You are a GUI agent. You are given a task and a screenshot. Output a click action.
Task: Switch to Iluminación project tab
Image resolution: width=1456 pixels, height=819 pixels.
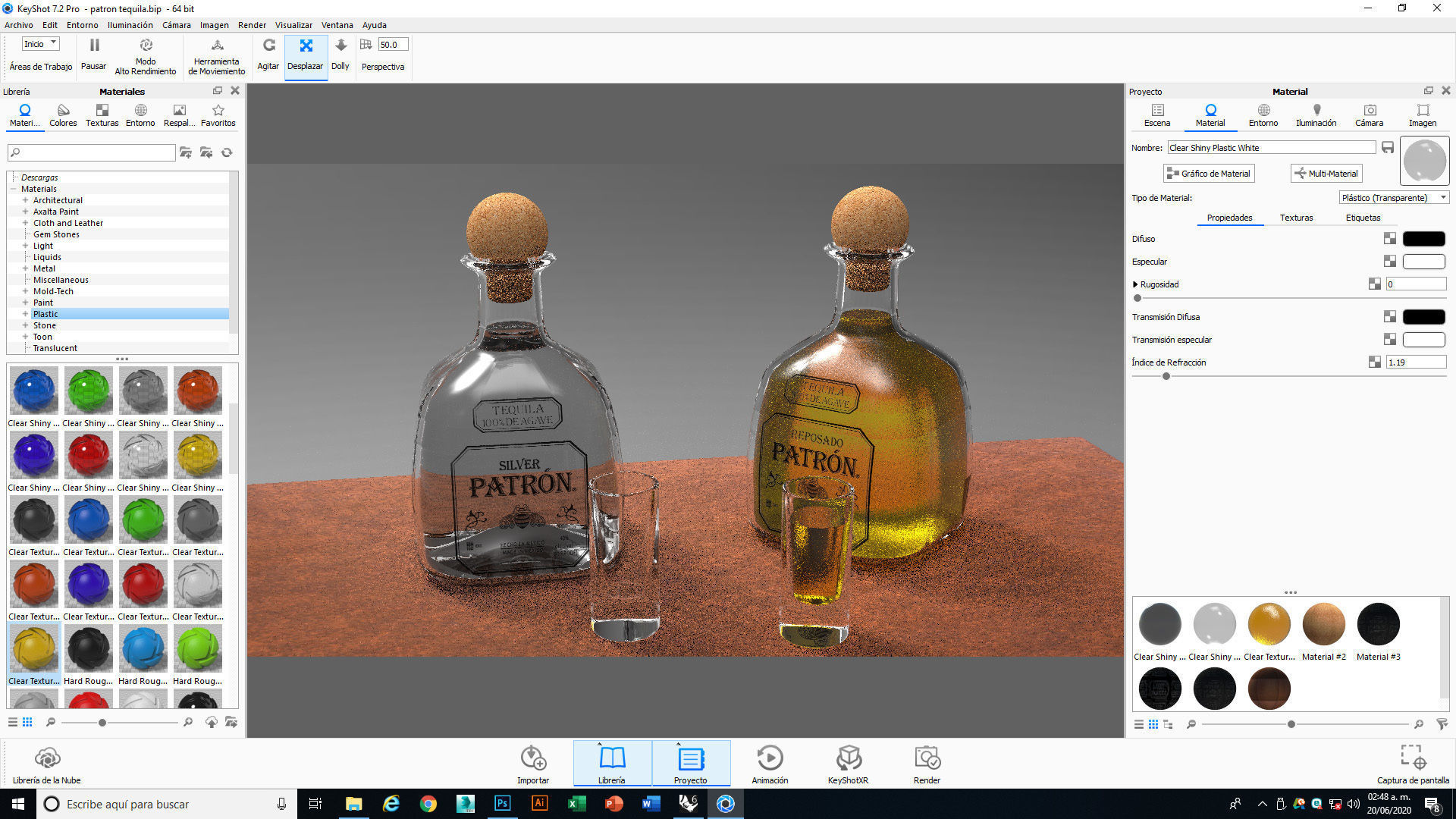point(1316,115)
